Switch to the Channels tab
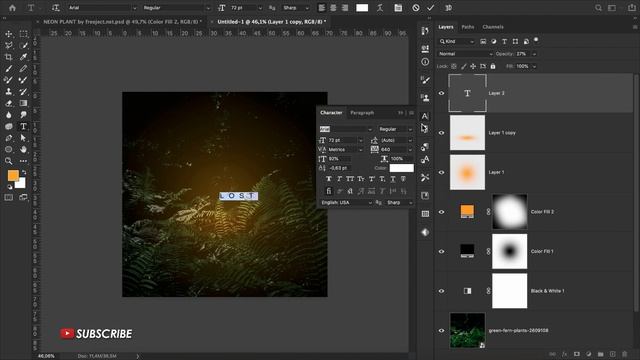Image resolution: width=640 pixels, height=360 pixels. coord(493,27)
